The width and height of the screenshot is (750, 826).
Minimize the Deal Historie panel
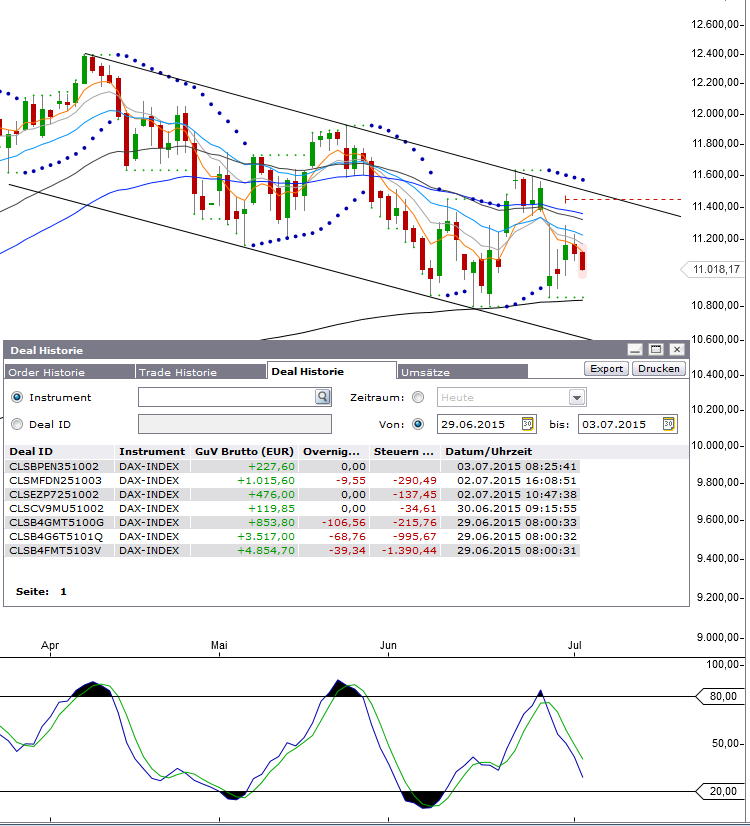(635, 349)
